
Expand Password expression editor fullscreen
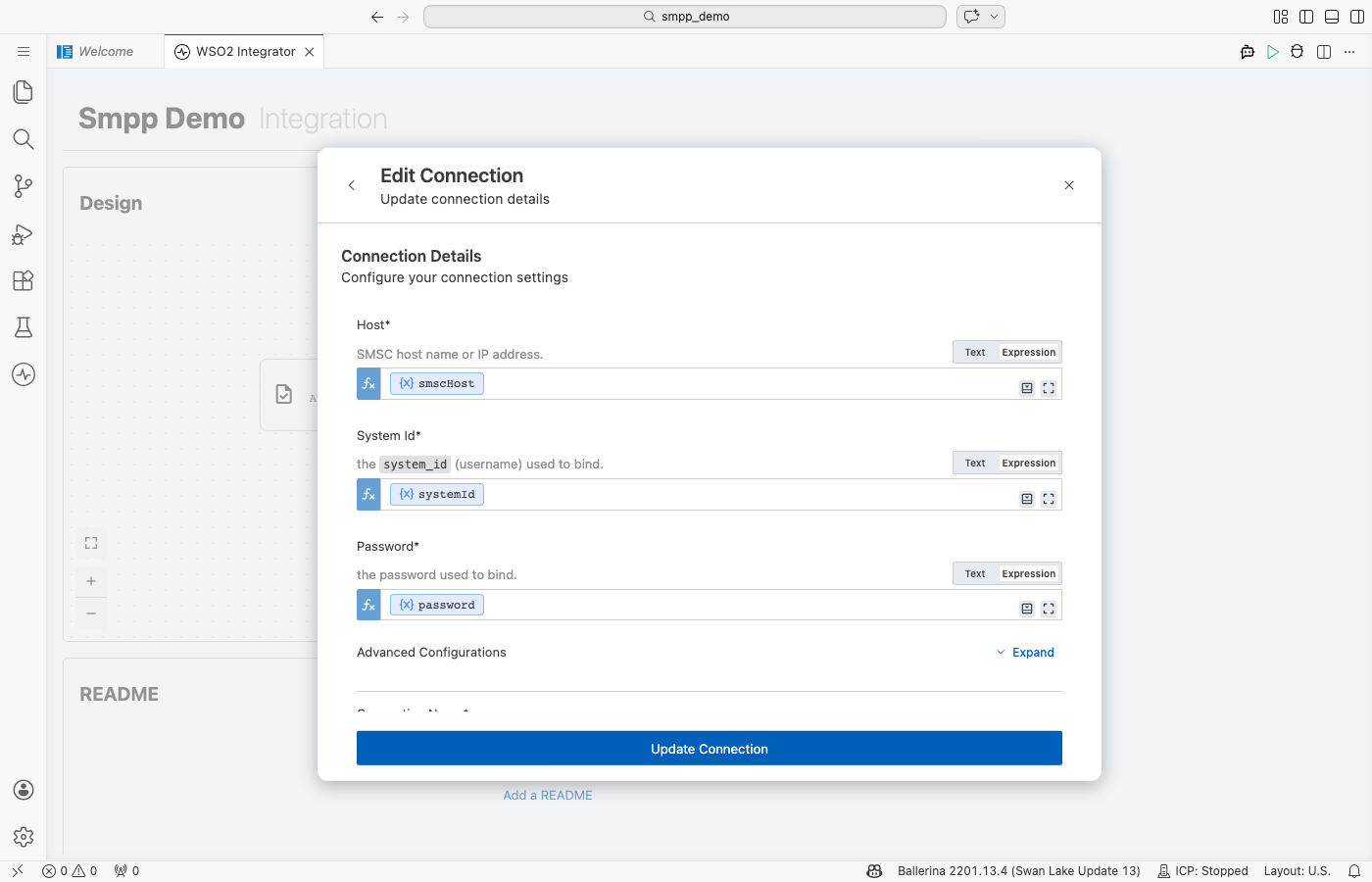tap(1049, 609)
